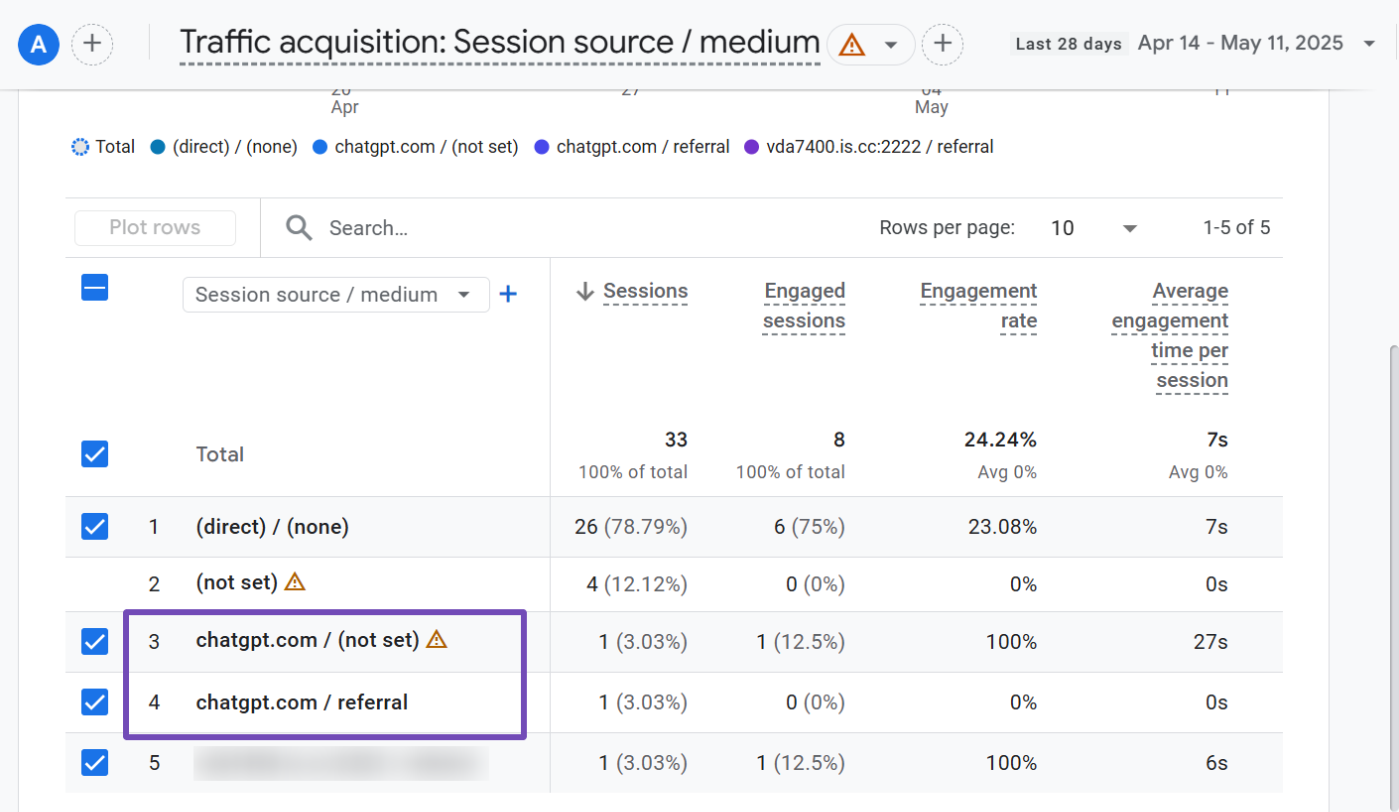1399x812 pixels.
Task: Add a comparison with the plus icon beside avatar
Action: point(92,44)
